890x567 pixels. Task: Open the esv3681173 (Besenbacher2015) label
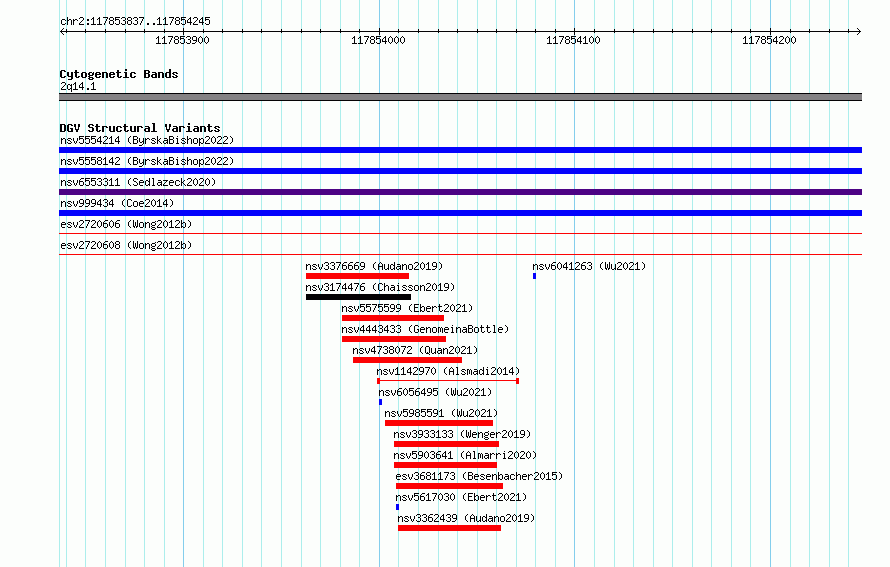[479, 476]
